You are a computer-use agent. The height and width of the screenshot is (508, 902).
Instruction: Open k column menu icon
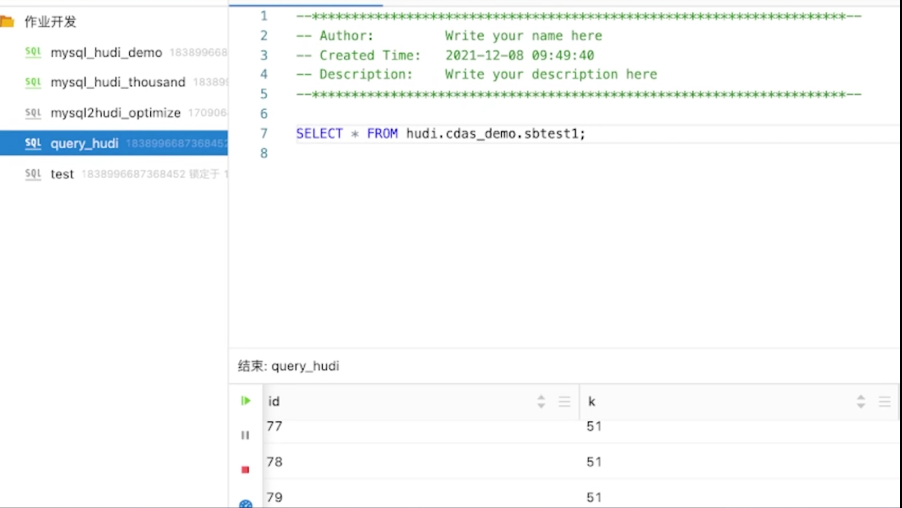tap(884, 402)
